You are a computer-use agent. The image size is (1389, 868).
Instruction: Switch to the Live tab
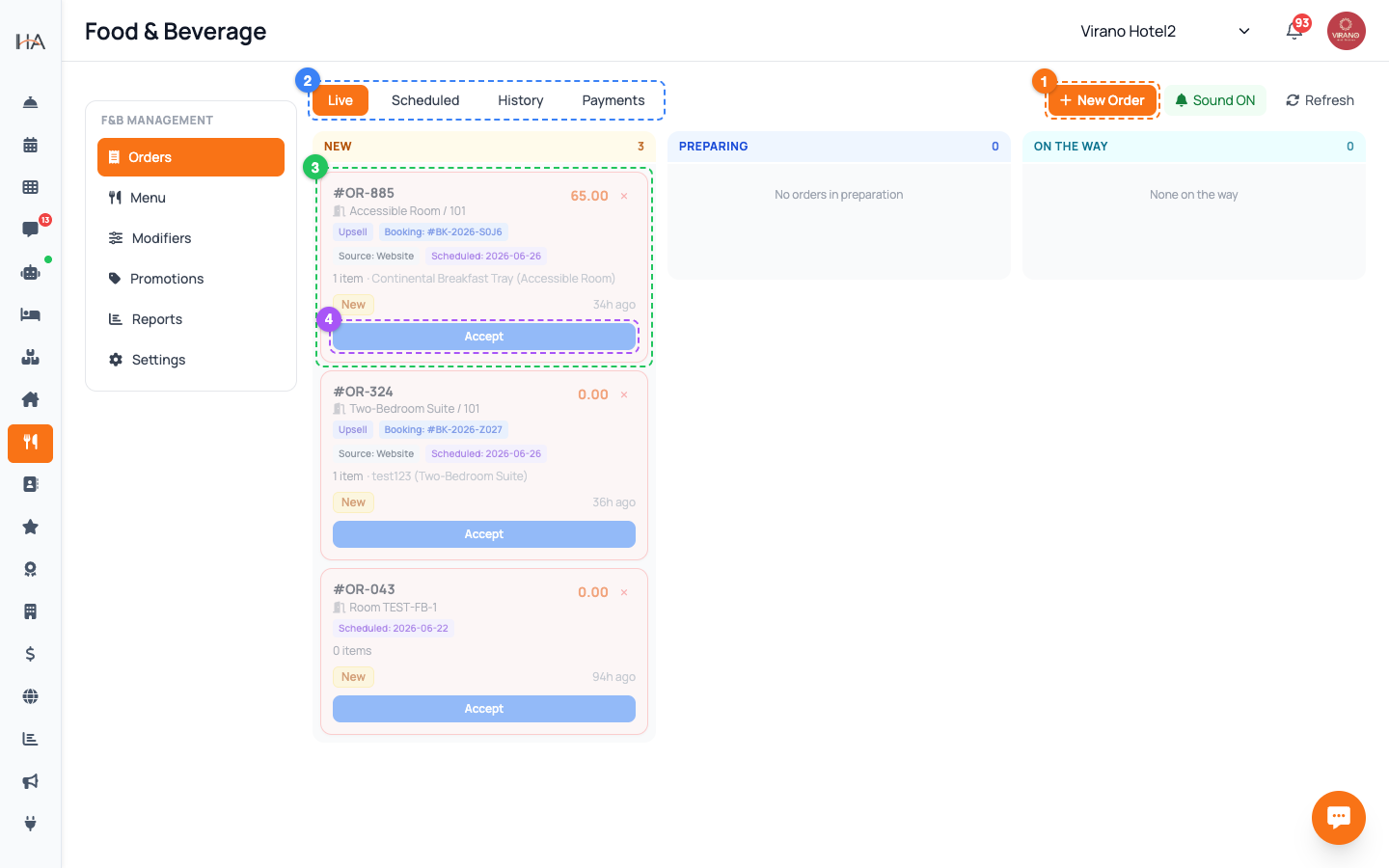pos(340,100)
